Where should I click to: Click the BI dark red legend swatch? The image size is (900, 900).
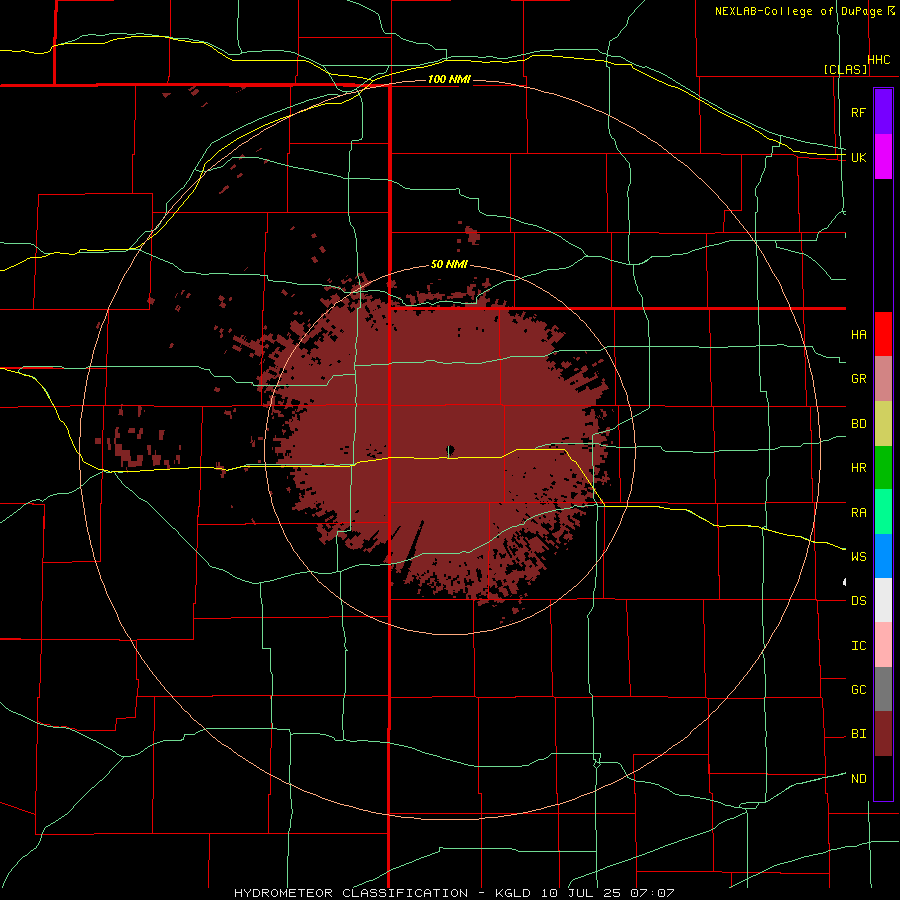pos(883,734)
